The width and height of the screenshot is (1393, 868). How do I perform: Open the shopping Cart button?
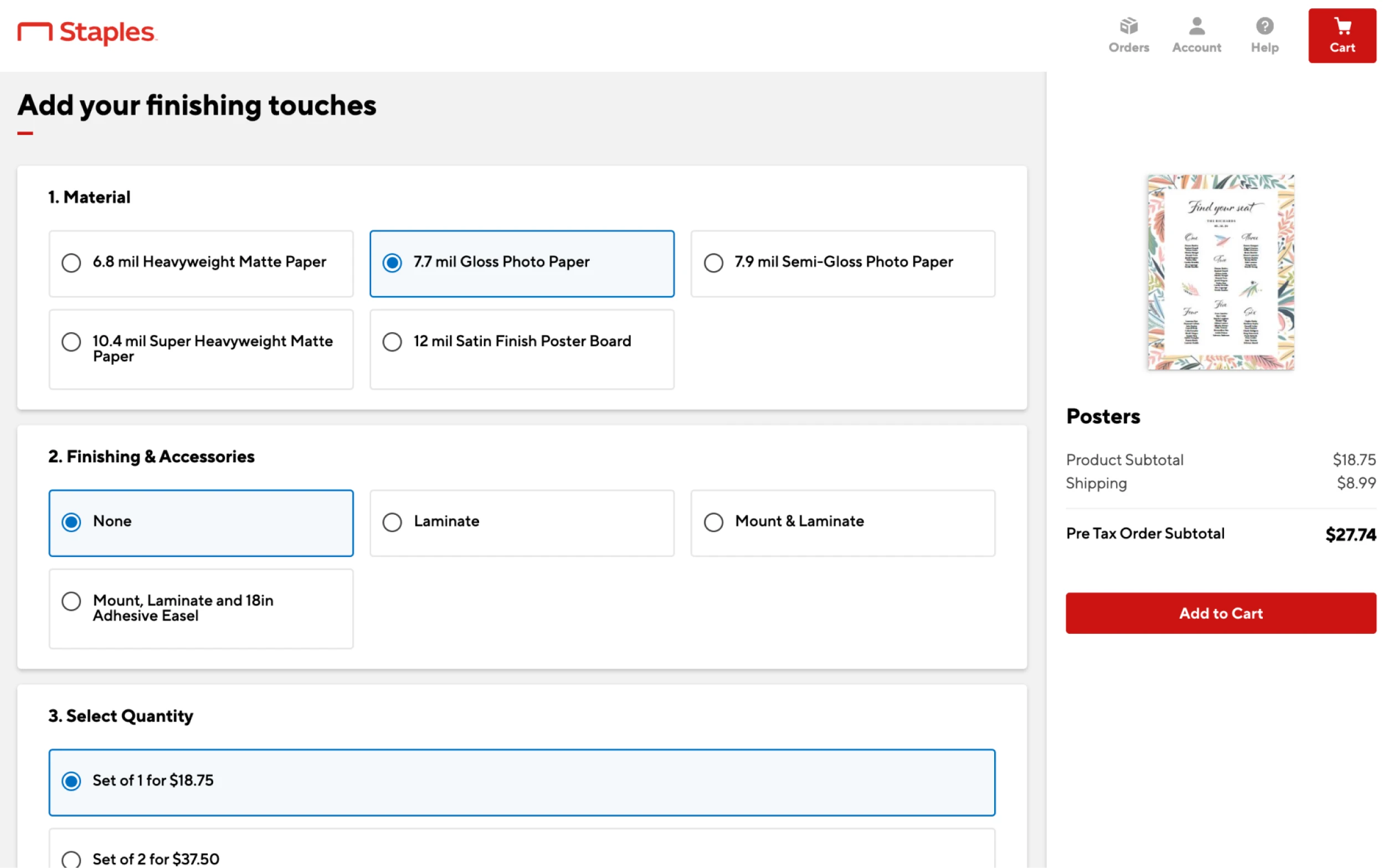1341,35
